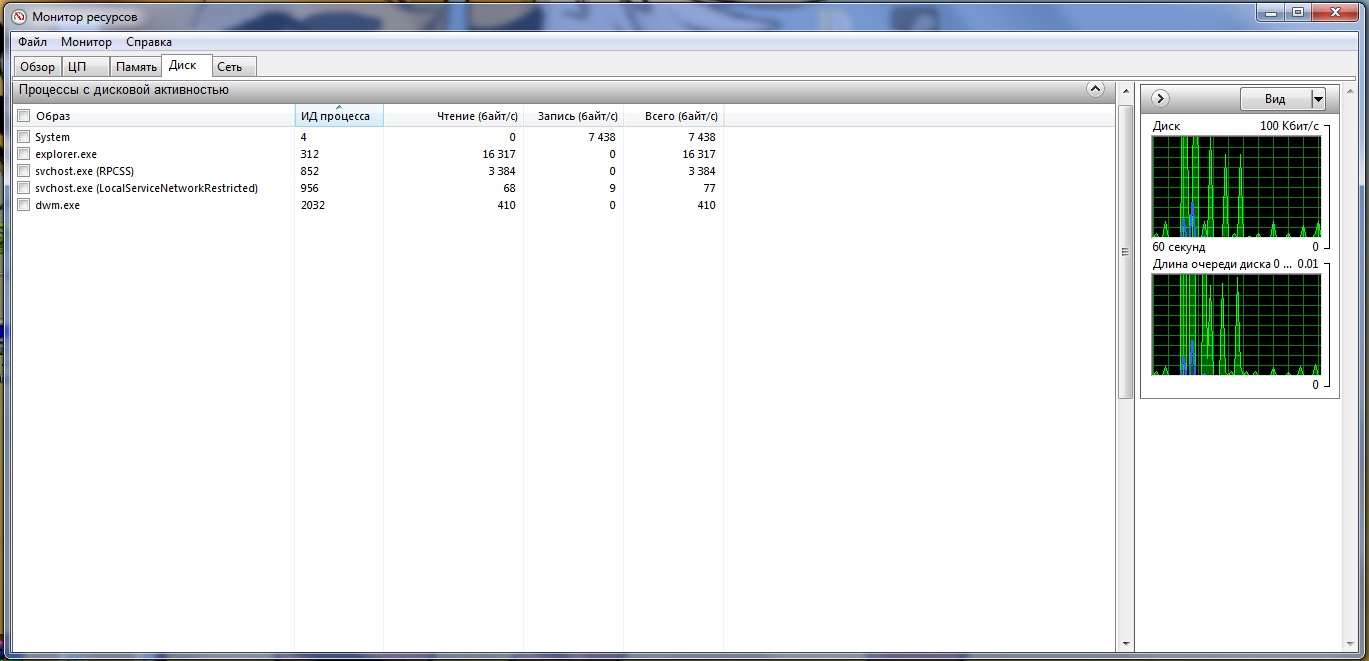Switch to the Память tab
Viewport: 1369px width, 661px height.
(x=136, y=67)
